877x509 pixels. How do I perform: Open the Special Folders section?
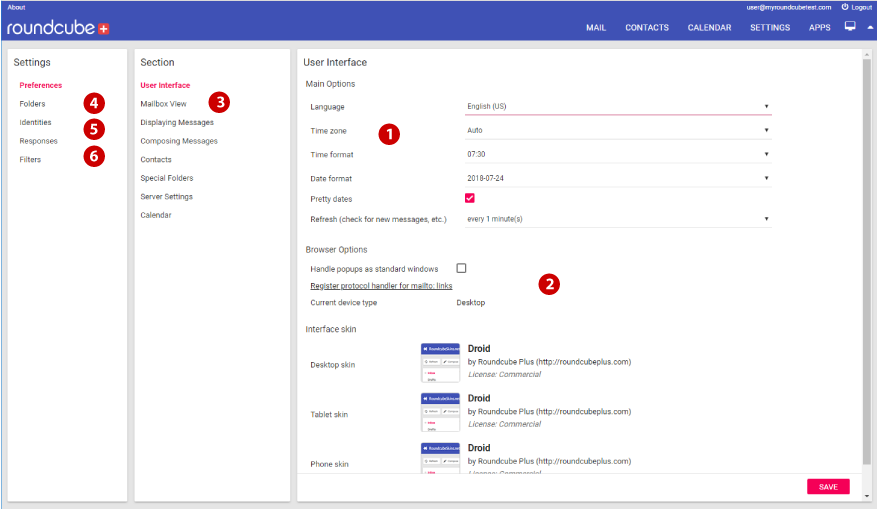tap(167, 178)
